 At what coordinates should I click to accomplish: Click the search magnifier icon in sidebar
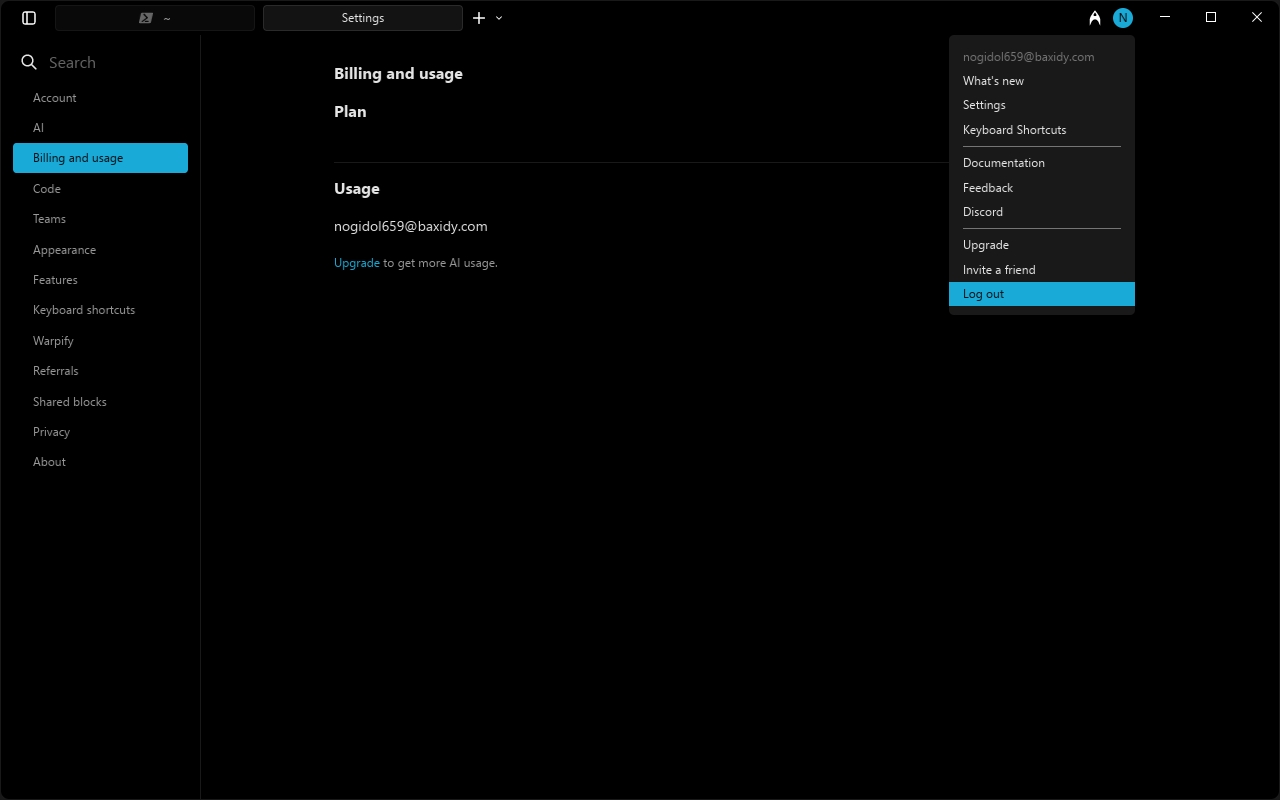pyautogui.click(x=29, y=62)
